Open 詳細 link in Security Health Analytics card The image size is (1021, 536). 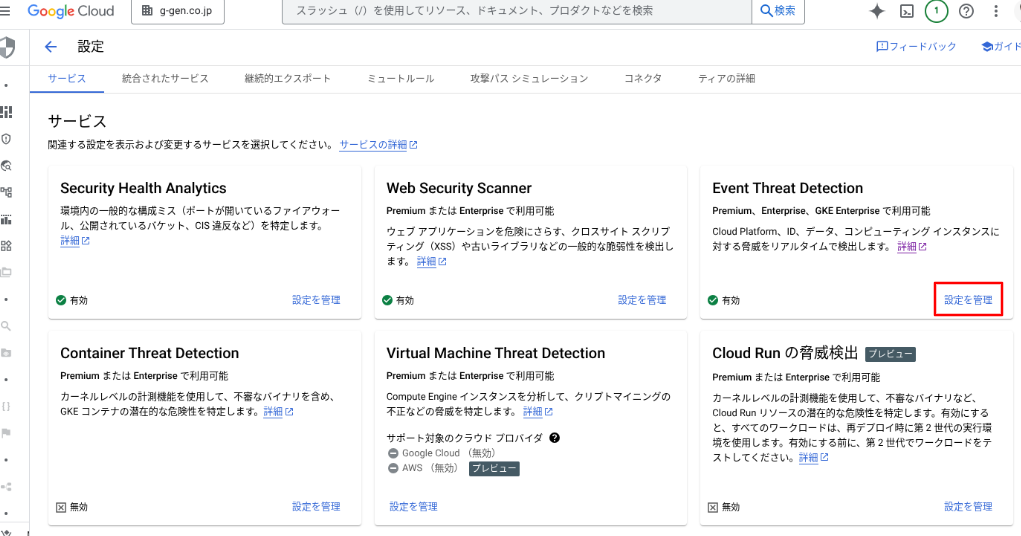(75, 241)
